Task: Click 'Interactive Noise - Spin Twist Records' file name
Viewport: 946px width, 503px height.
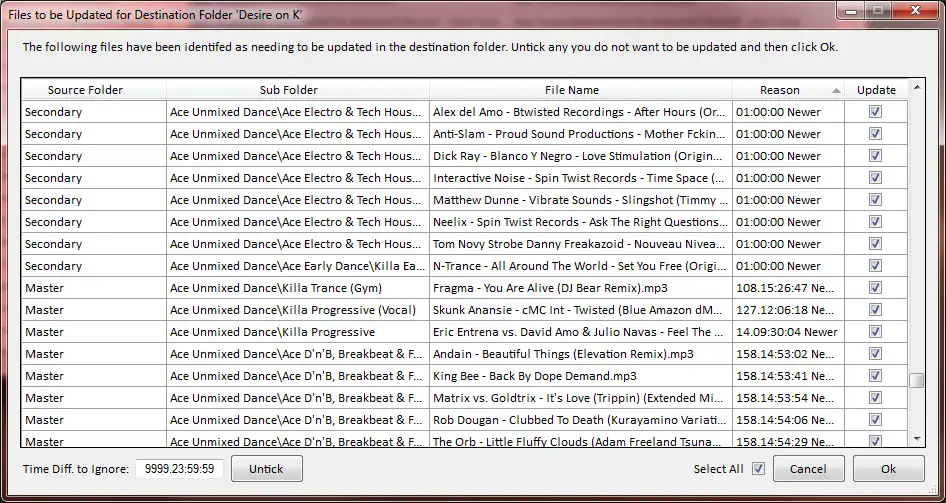Action: pyautogui.click(x=580, y=178)
